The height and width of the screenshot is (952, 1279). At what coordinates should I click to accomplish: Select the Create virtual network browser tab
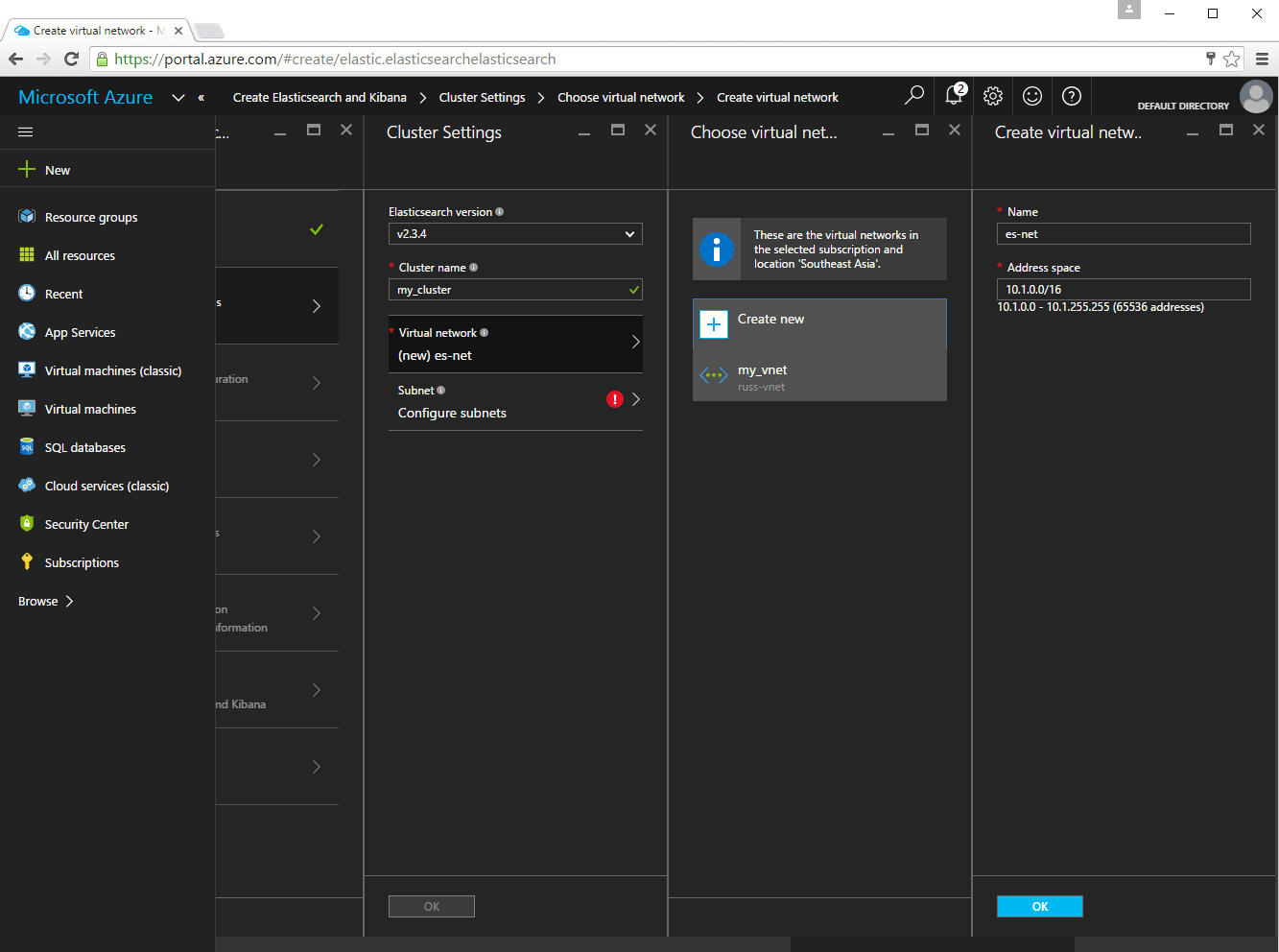[99, 31]
